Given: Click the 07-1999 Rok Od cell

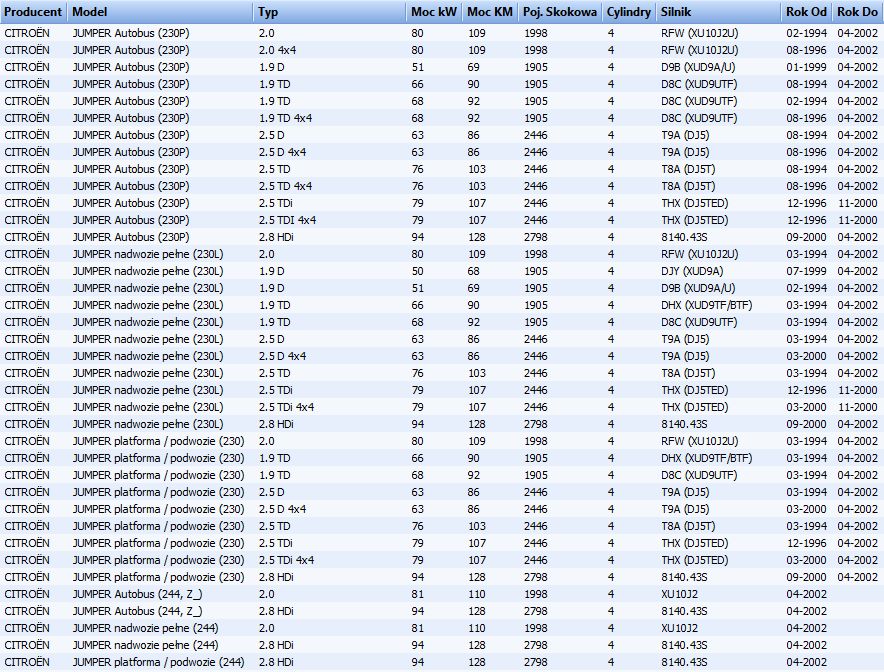Looking at the screenshot, I should (807, 271).
